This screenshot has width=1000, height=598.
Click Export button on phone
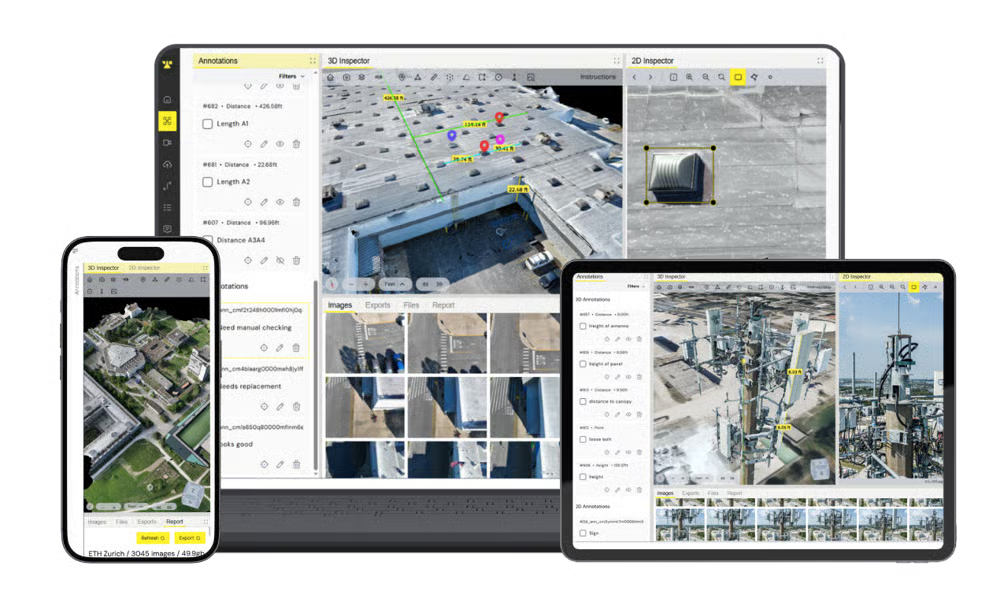click(x=189, y=538)
